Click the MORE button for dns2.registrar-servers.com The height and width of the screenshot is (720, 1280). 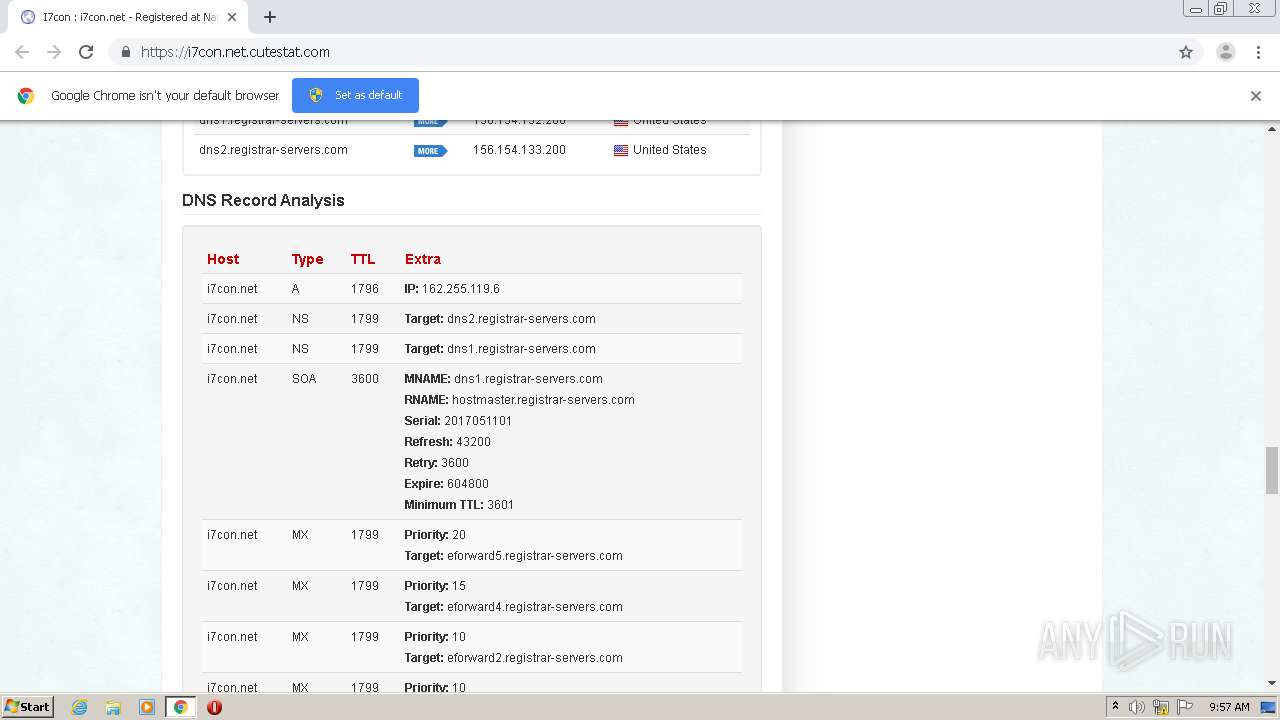tap(430, 151)
